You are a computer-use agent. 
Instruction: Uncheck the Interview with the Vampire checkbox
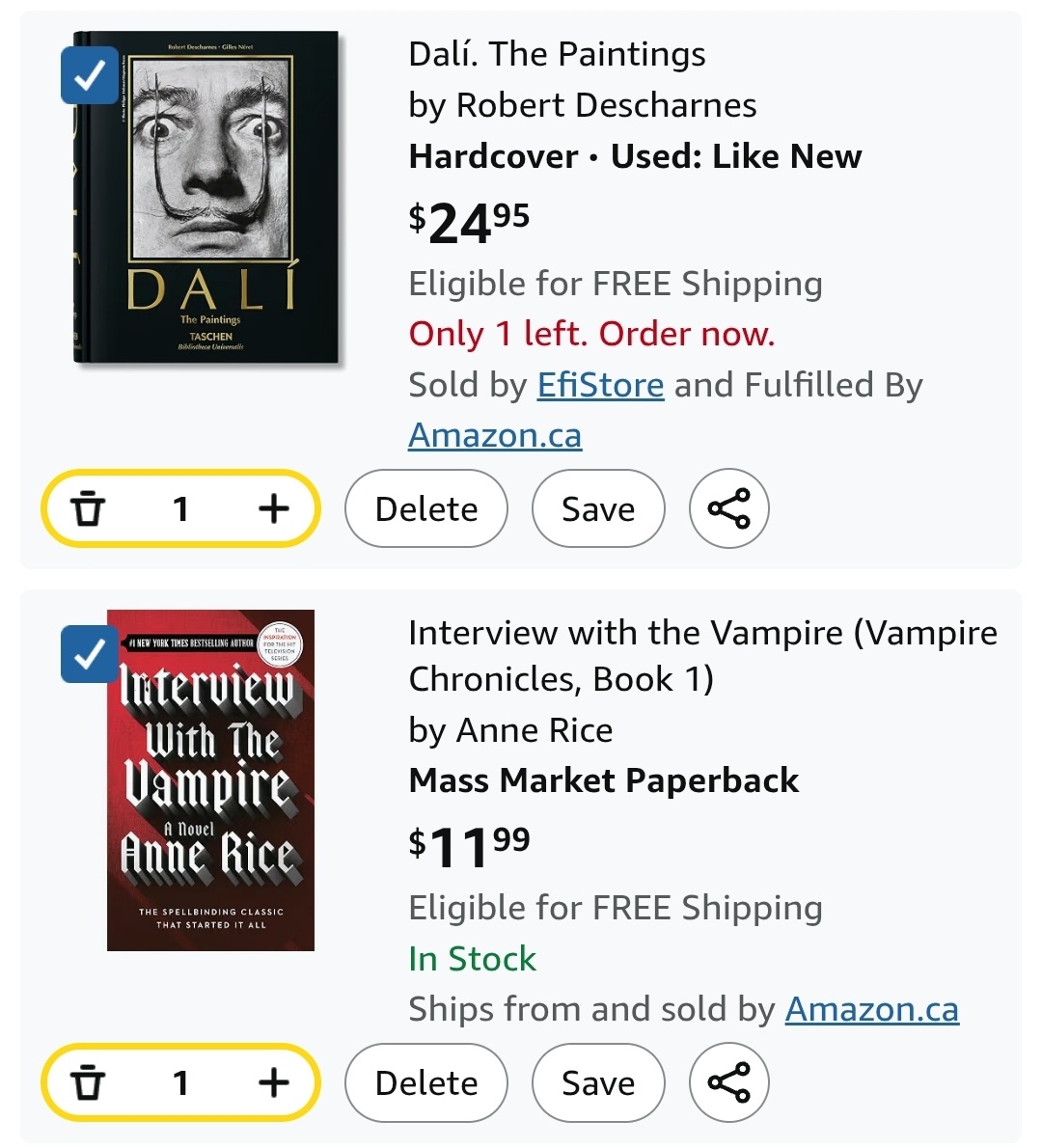click(x=90, y=654)
